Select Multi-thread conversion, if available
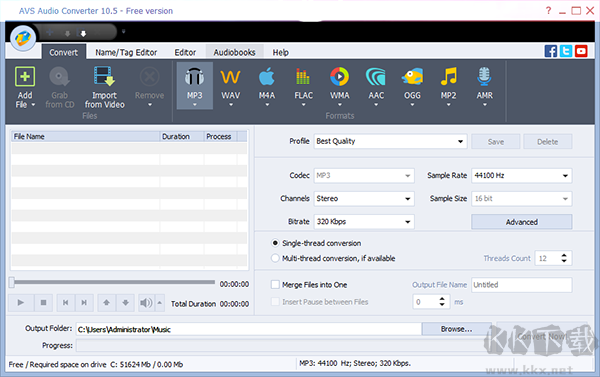 pos(275,258)
